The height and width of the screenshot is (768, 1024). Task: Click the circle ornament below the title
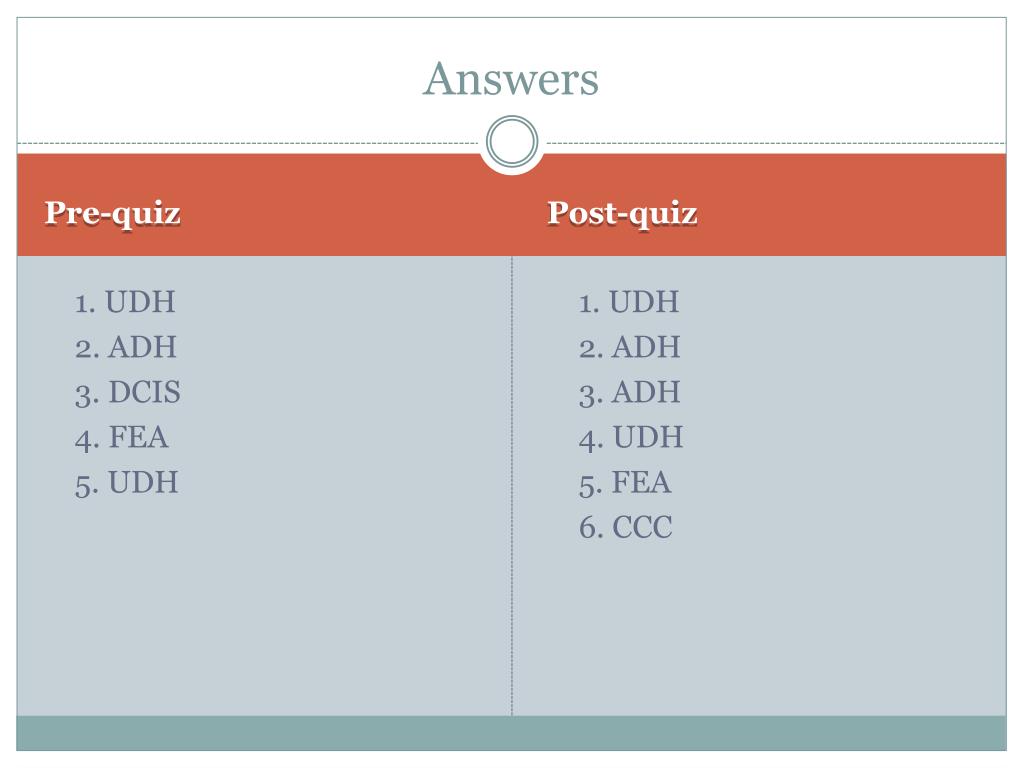(x=512, y=142)
